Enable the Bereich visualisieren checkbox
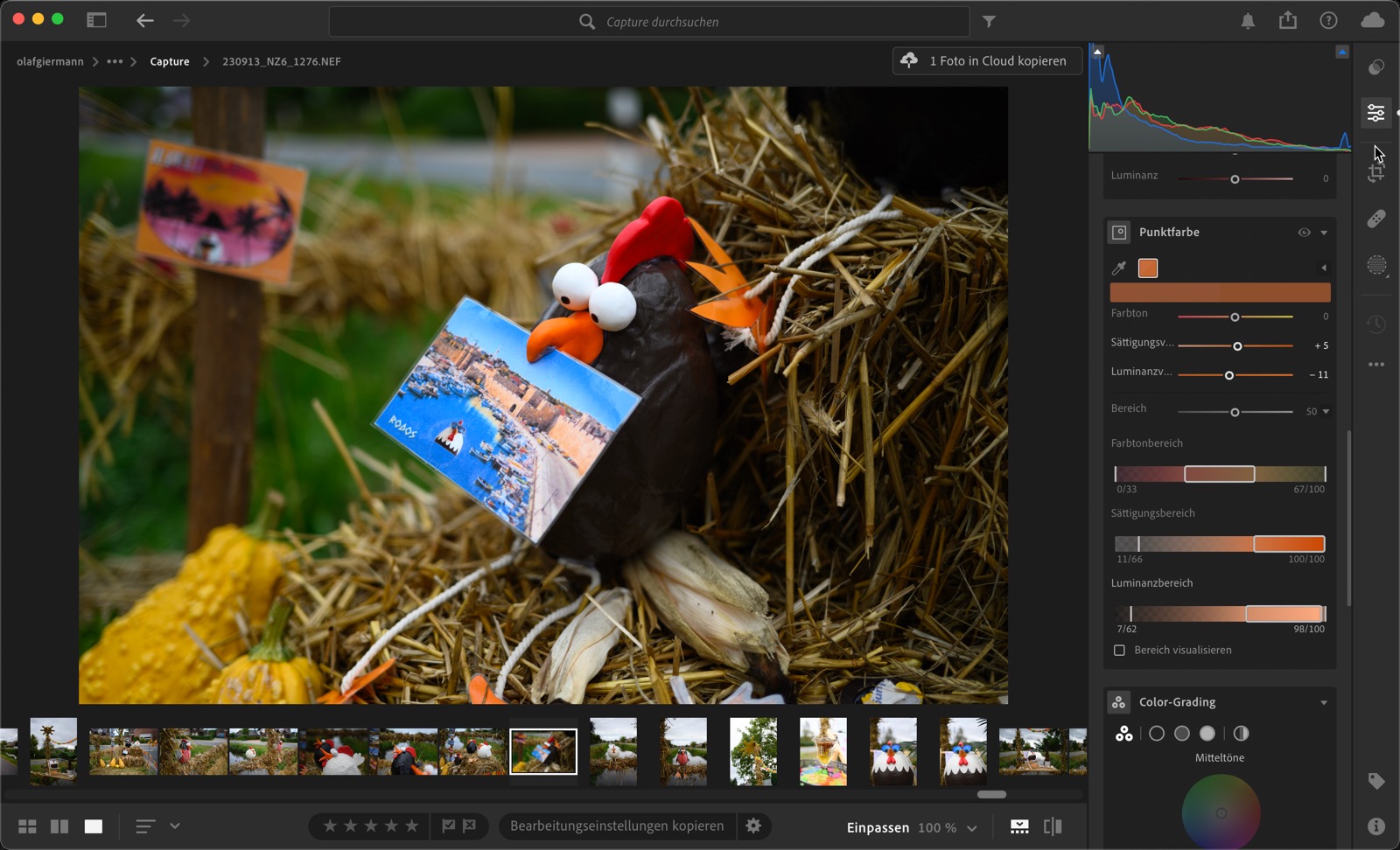Screen dimensions: 1400x850 [1119, 651]
